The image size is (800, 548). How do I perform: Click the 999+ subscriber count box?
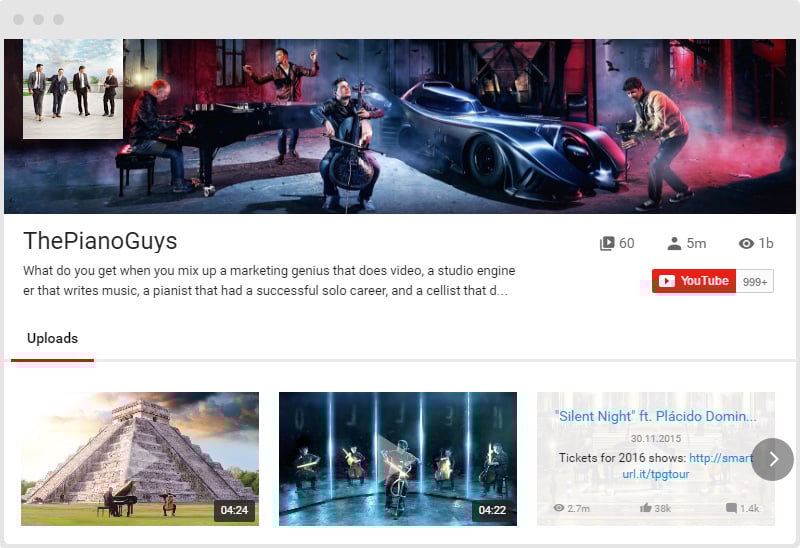click(x=755, y=281)
